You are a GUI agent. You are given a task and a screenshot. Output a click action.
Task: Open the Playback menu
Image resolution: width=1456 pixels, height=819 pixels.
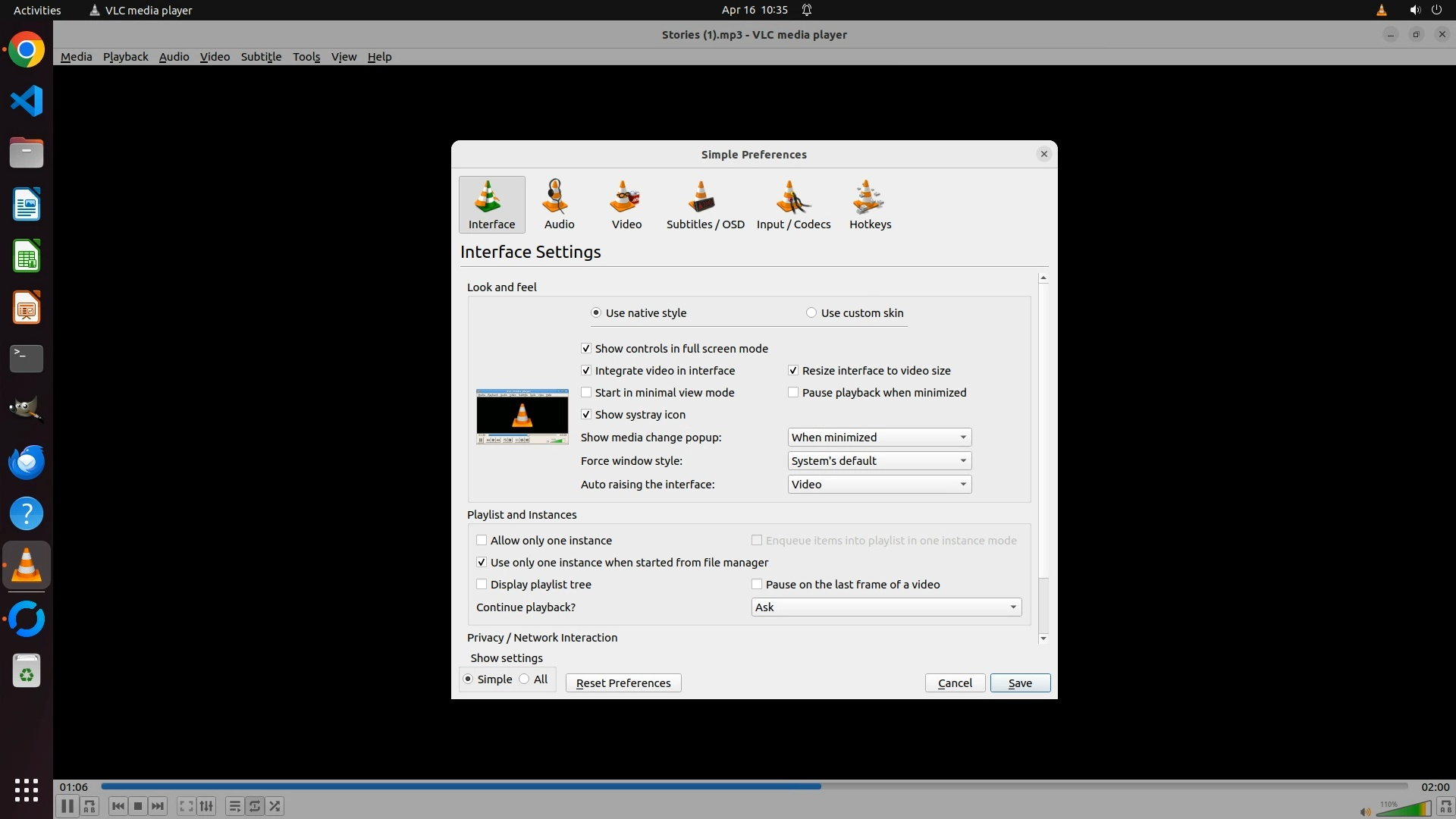coord(125,57)
